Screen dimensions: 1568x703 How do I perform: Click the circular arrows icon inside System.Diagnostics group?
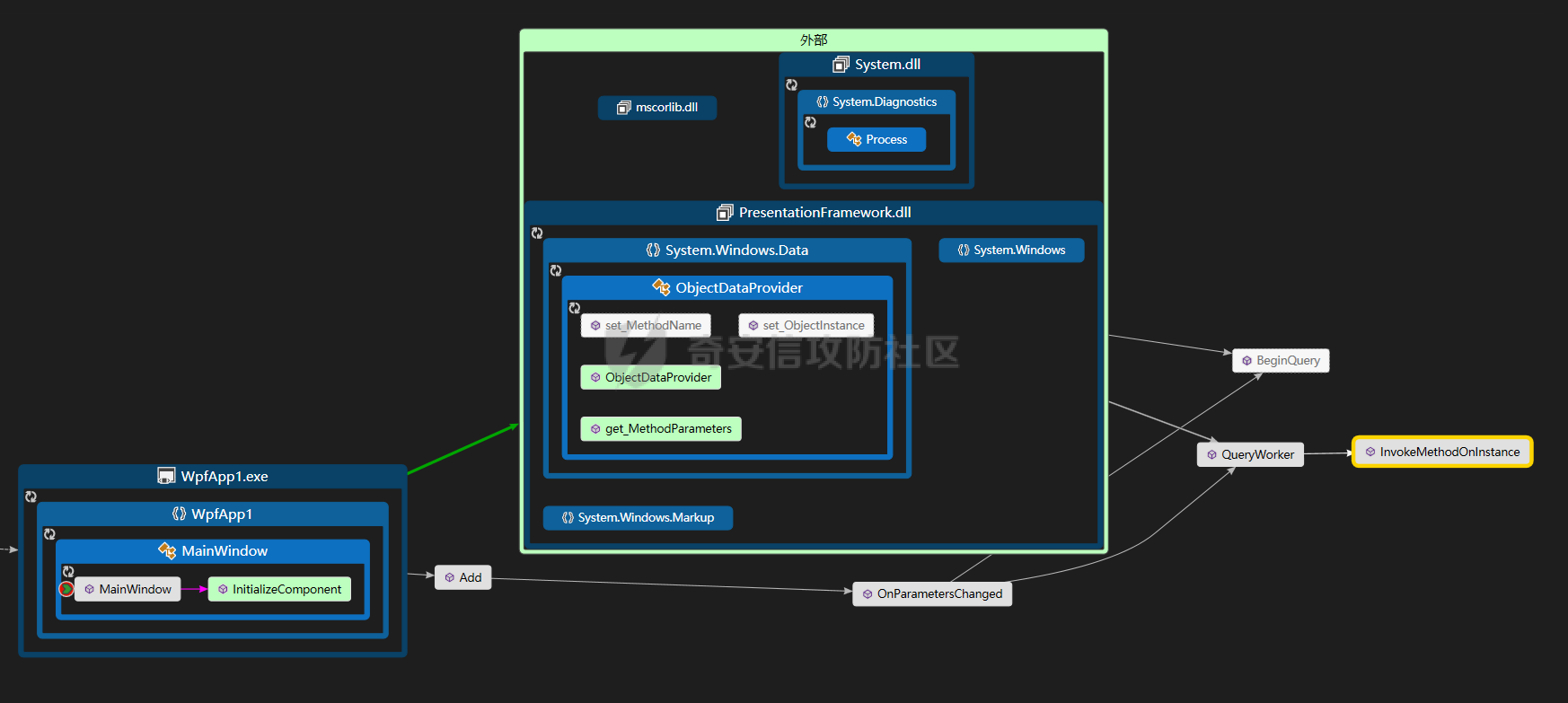(x=810, y=123)
